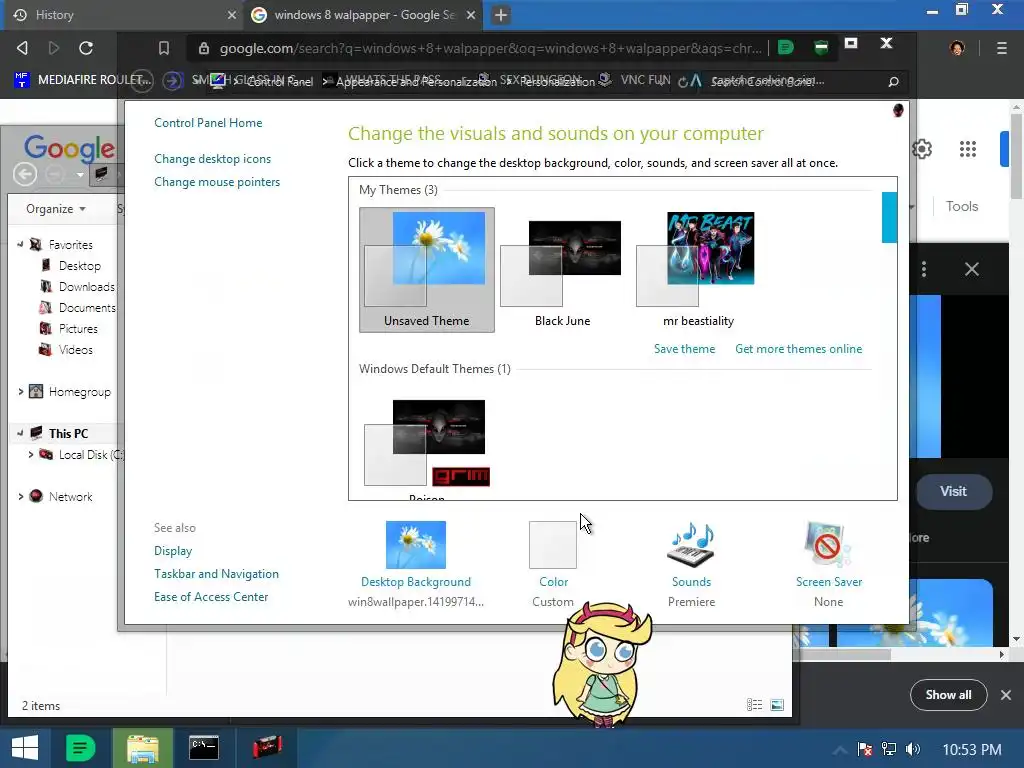1024x768 pixels.
Task: Open a new browser tab
Action: (501, 14)
